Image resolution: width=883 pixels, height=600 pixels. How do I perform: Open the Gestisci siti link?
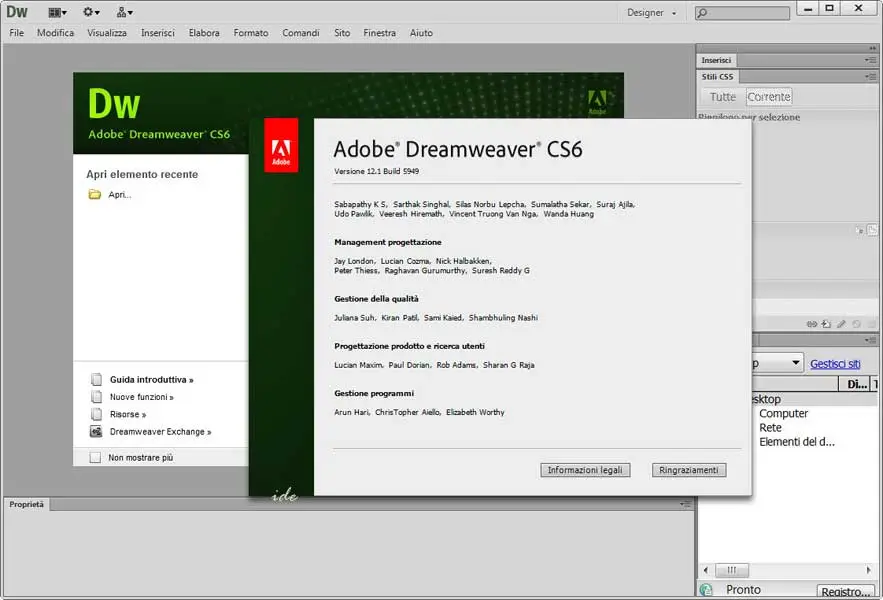coord(835,364)
